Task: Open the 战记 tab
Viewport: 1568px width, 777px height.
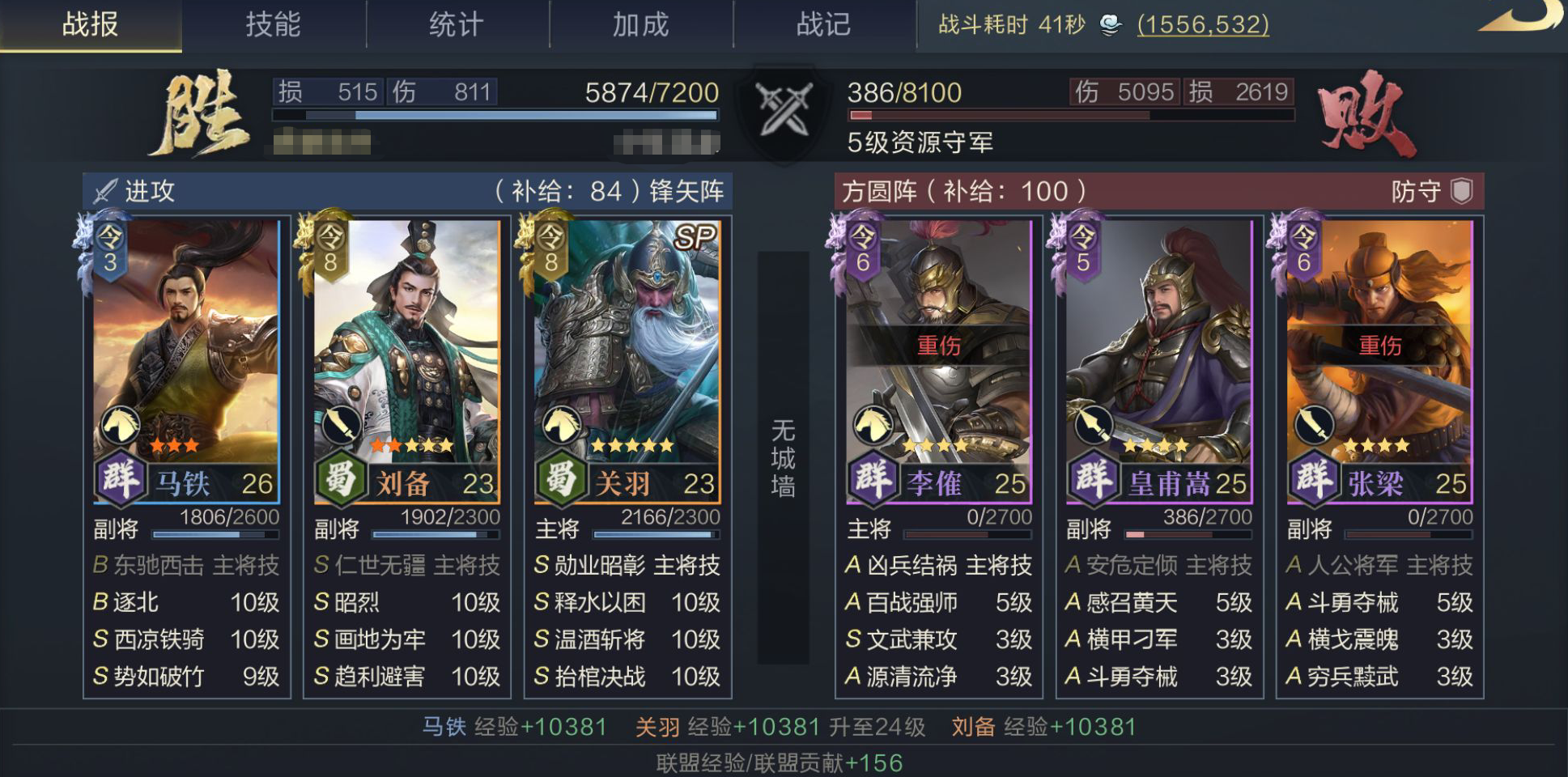Action: [824, 25]
